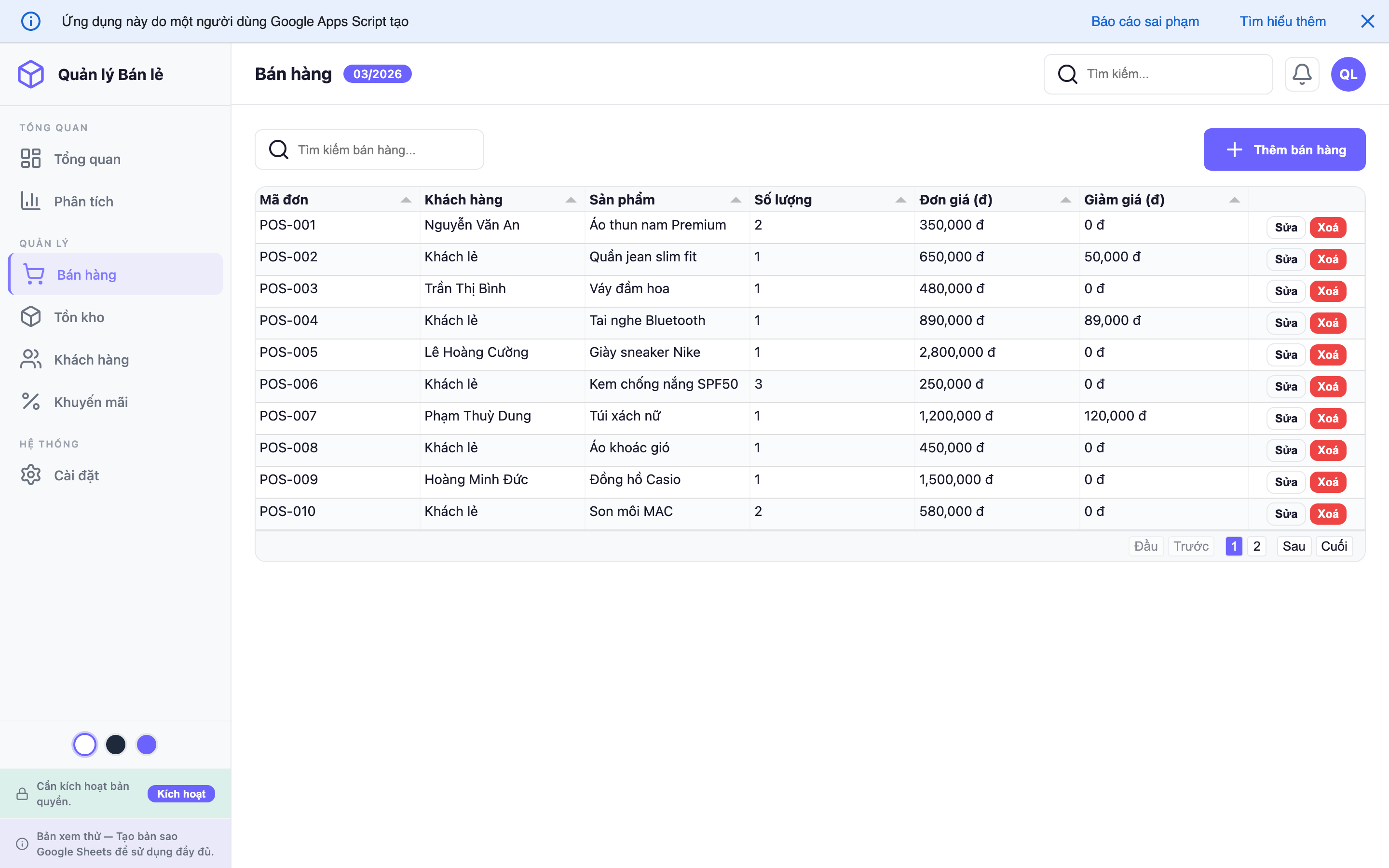Image resolution: width=1389 pixels, height=868 pixels.
Task: Open Phân tích analytics chart icon
Action: tap(31, 201)
